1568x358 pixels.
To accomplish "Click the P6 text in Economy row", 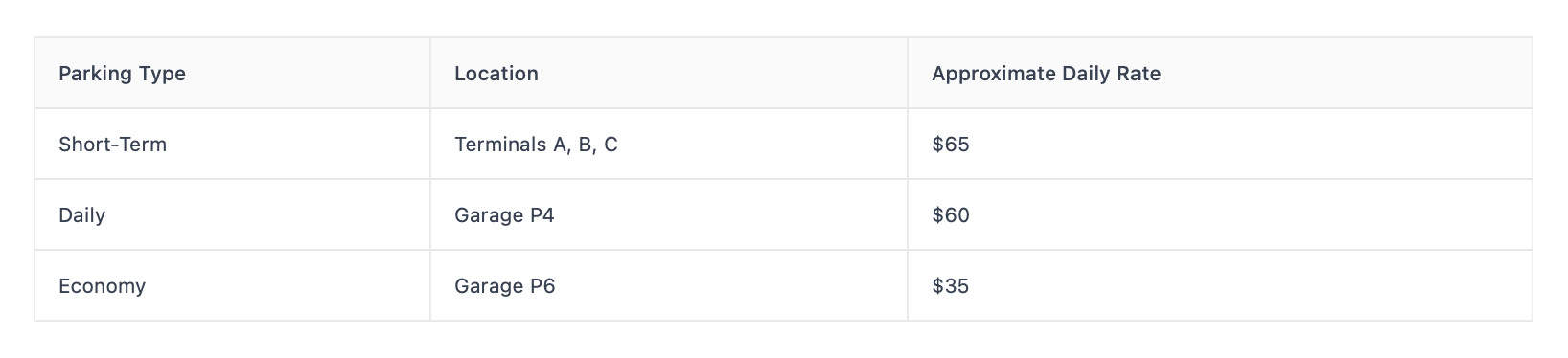I will click(542, 286).
